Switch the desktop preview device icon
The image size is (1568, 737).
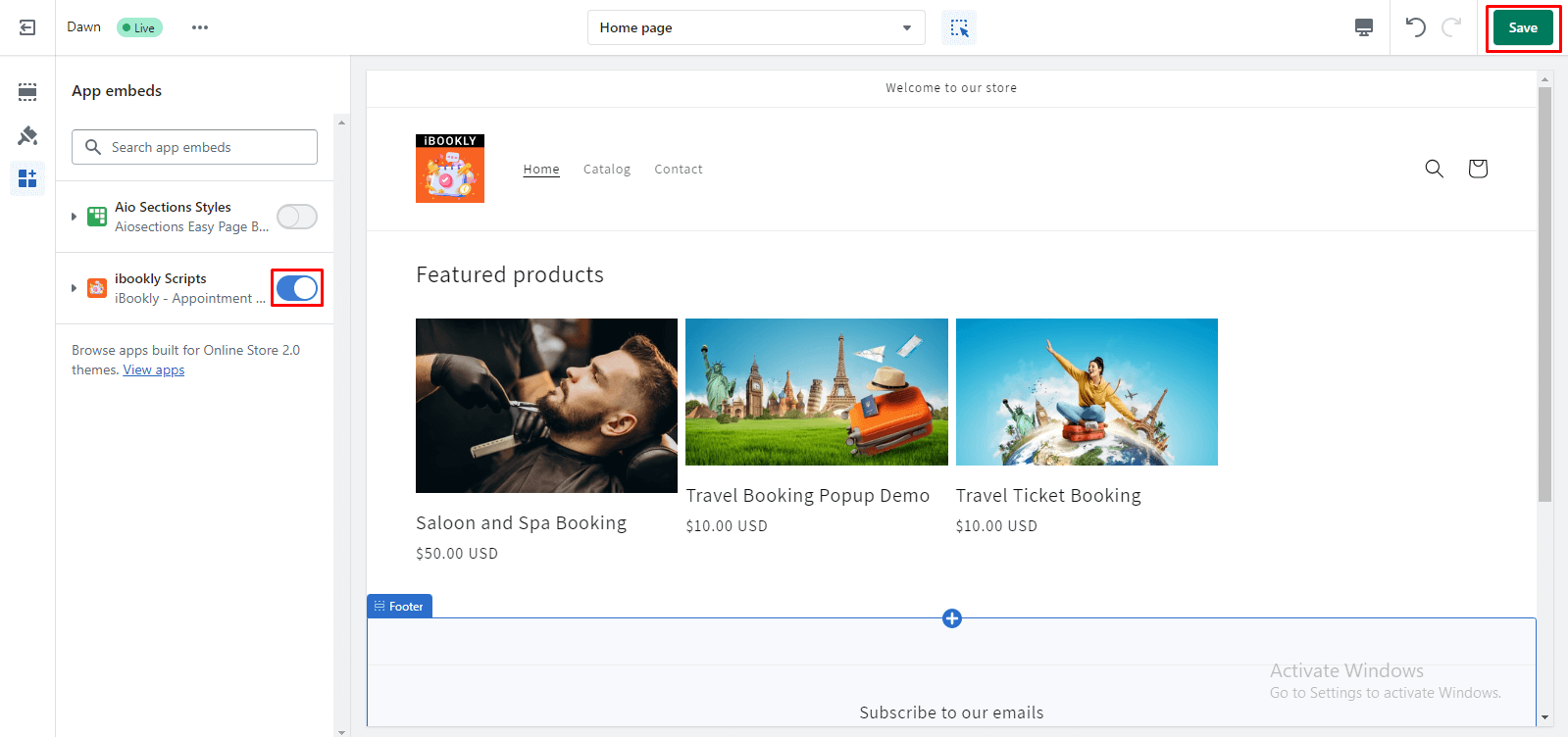pos(1363,27)
